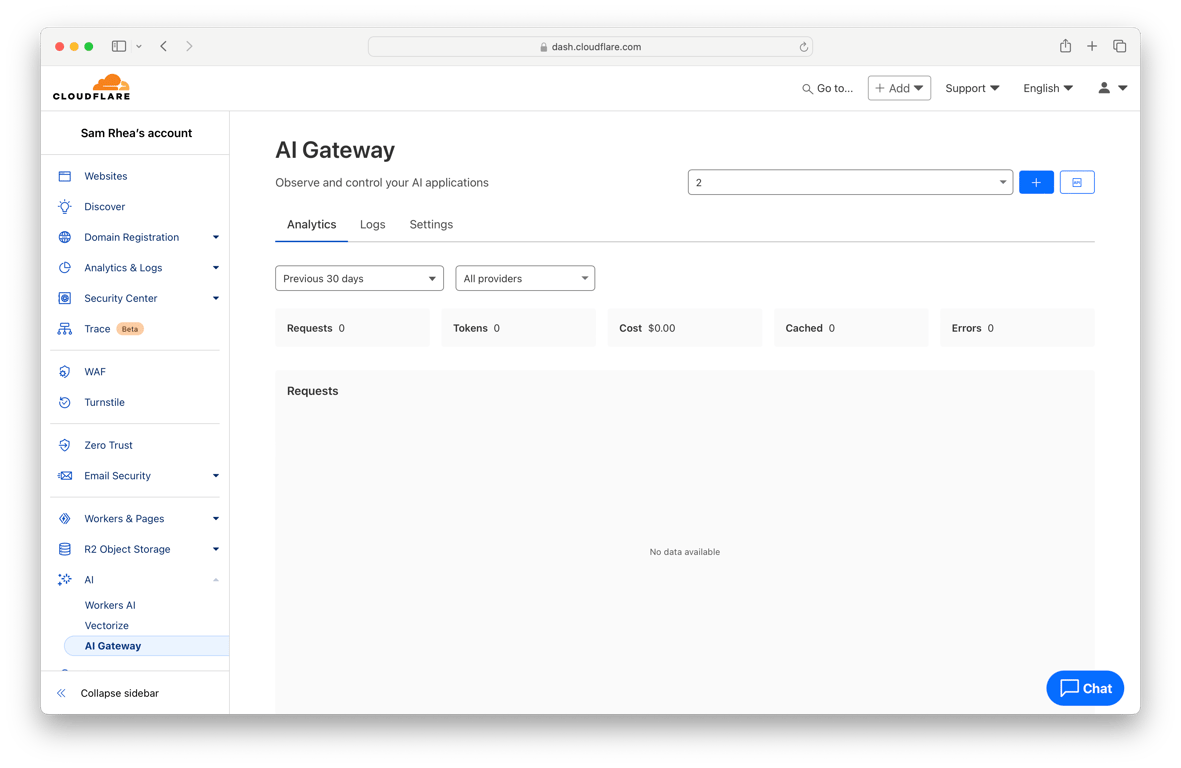Viewport: 1181px width, 768px height.
Task: Open the gateway display view button beside plus
Action: click(1077, 182)
